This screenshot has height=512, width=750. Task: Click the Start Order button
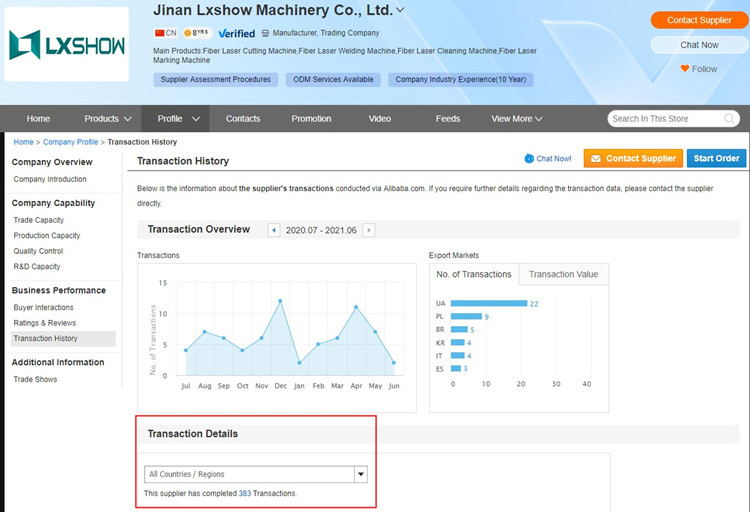click(x=716, y=158)
